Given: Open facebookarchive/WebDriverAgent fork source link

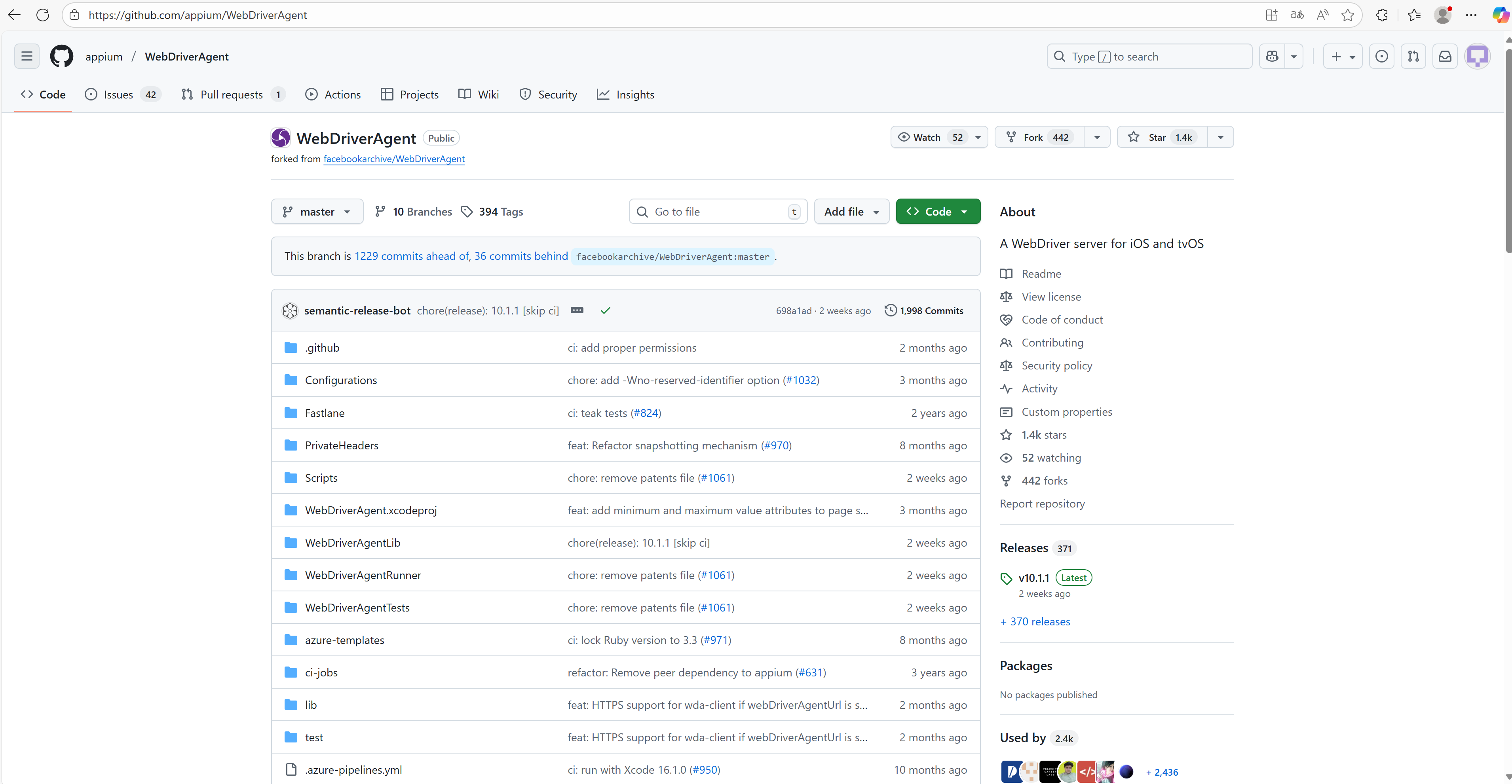Looking at the screenshot, I should [394, 159].
